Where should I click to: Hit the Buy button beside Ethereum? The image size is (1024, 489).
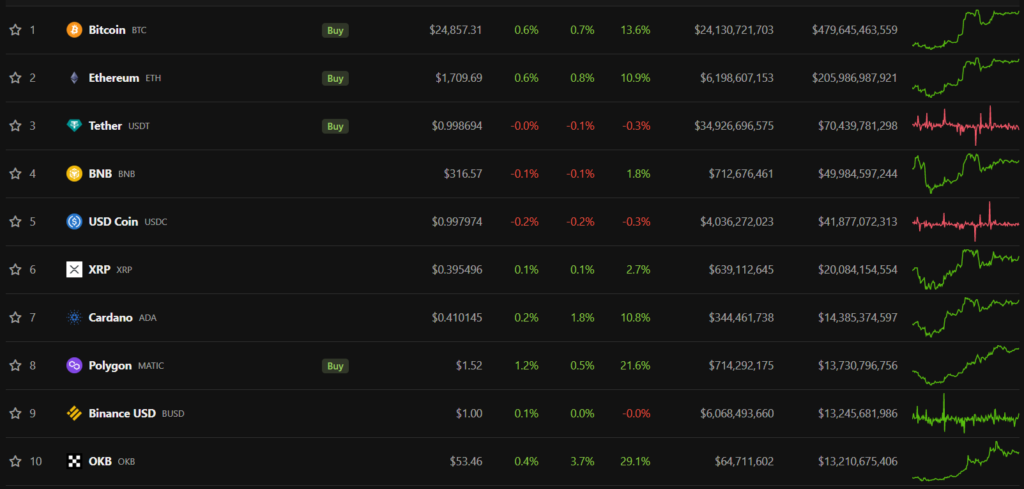tap(335, 78)
